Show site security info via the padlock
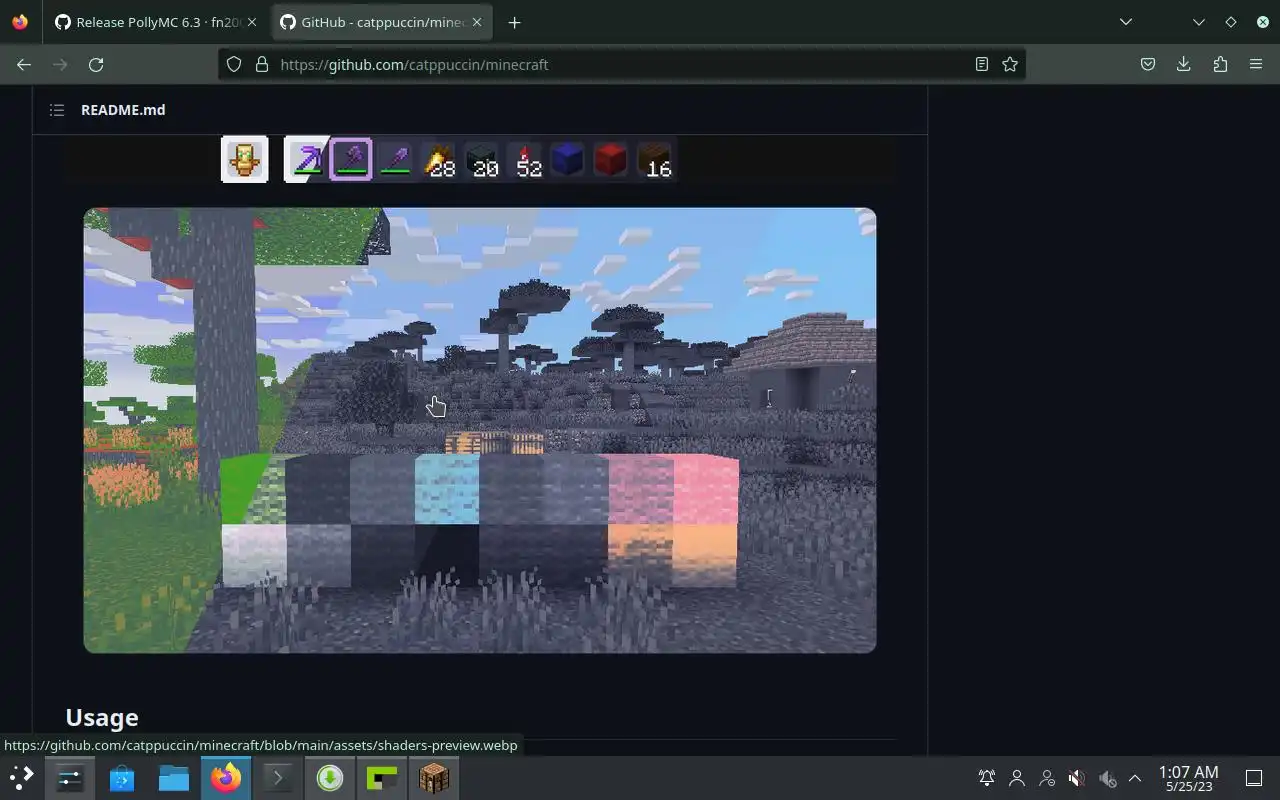This screenshot has height=800, width=1280. point(262,64)
